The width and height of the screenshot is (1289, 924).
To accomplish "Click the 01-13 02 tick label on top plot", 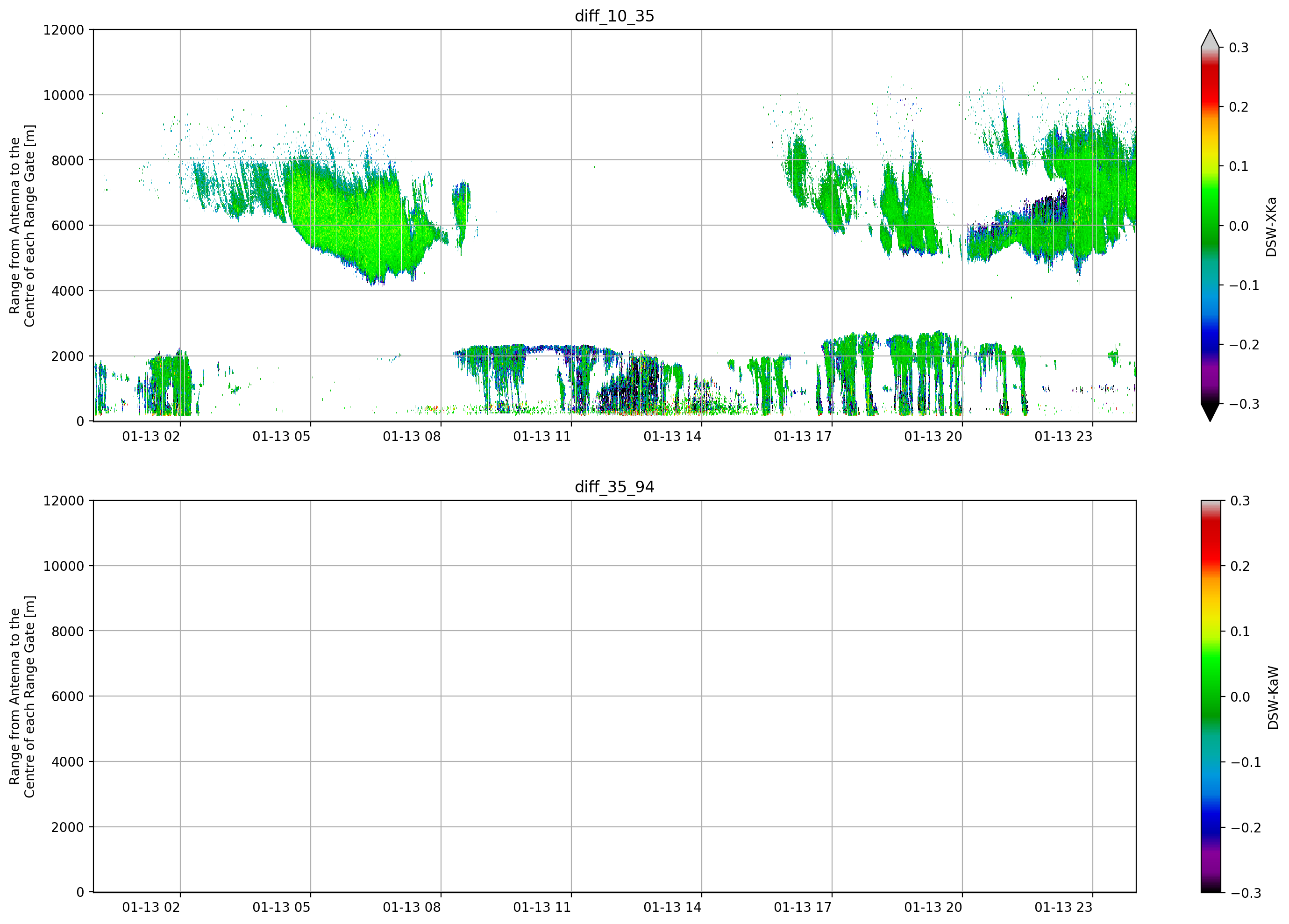I will [150, 436].
